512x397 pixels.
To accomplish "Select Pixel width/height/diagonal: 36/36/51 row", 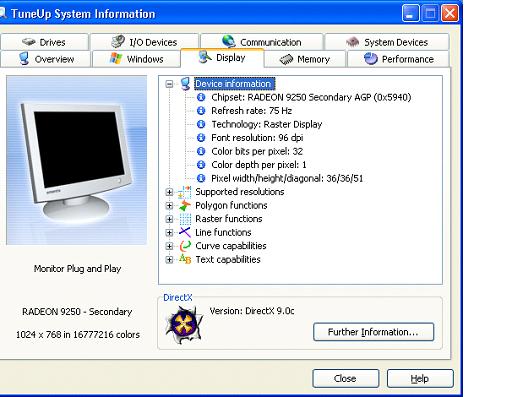I will pos(287,178).
